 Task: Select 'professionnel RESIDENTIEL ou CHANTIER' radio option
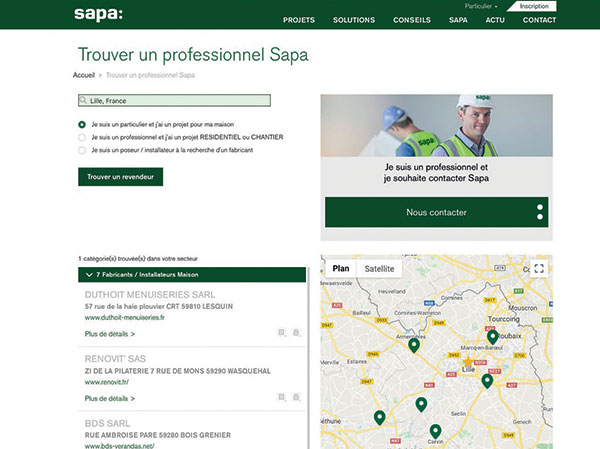[x=82, y=137]
